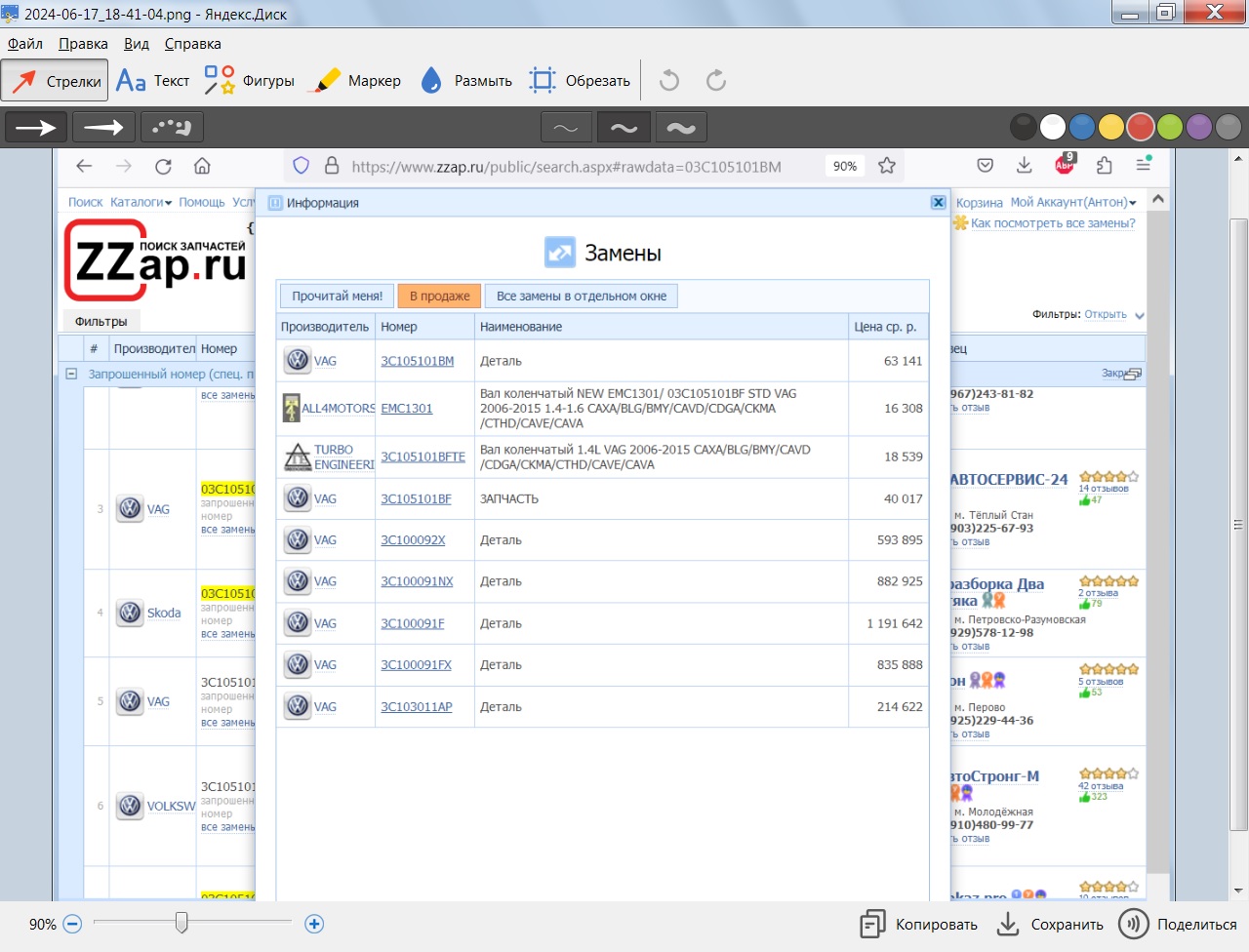Click the bookmark star icon in screenshot
Image resolution: width=1249 pixels, height=952 pixels.
[886, 166]
